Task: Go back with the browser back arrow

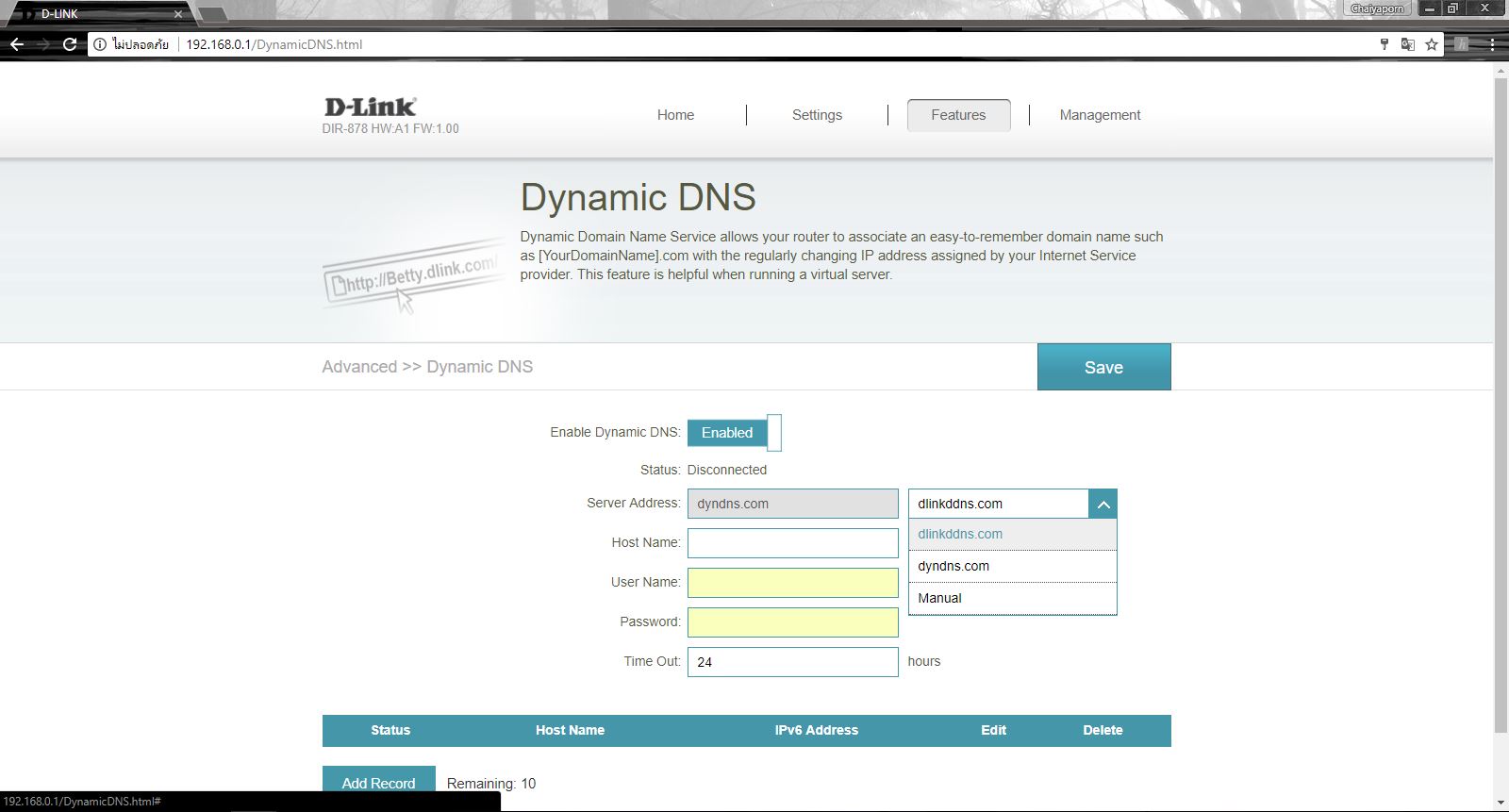Action: point(17,44)
